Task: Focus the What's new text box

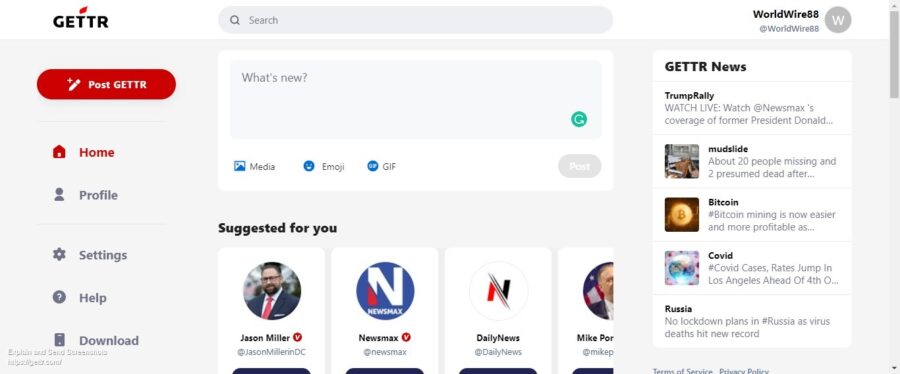Action: pyautogui.click(x=416, y=100)
